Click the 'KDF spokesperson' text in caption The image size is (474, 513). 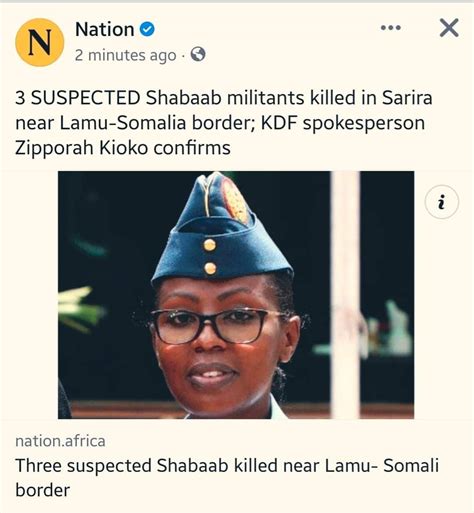coord(343,123)
